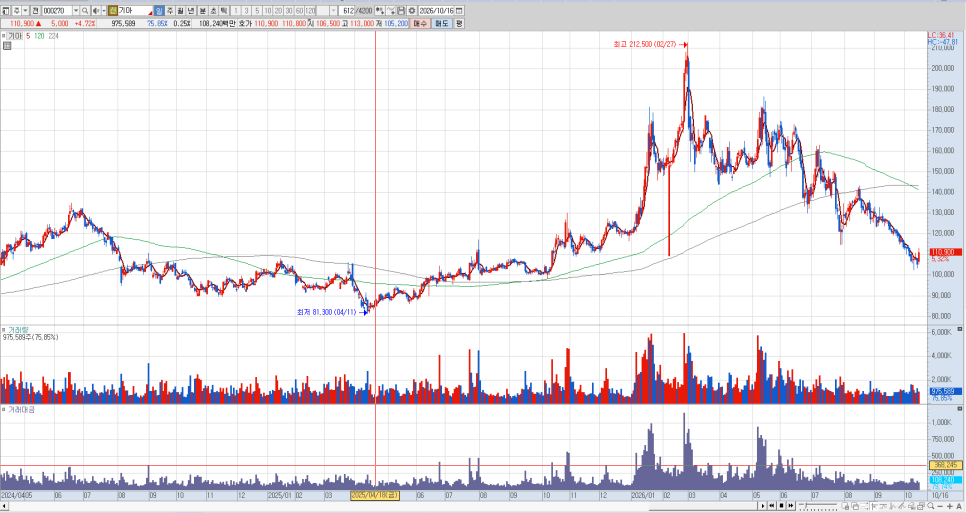Click the 기아 legend label on chart
Viewport: 966px width, 513px height.
tap(15, 36)
